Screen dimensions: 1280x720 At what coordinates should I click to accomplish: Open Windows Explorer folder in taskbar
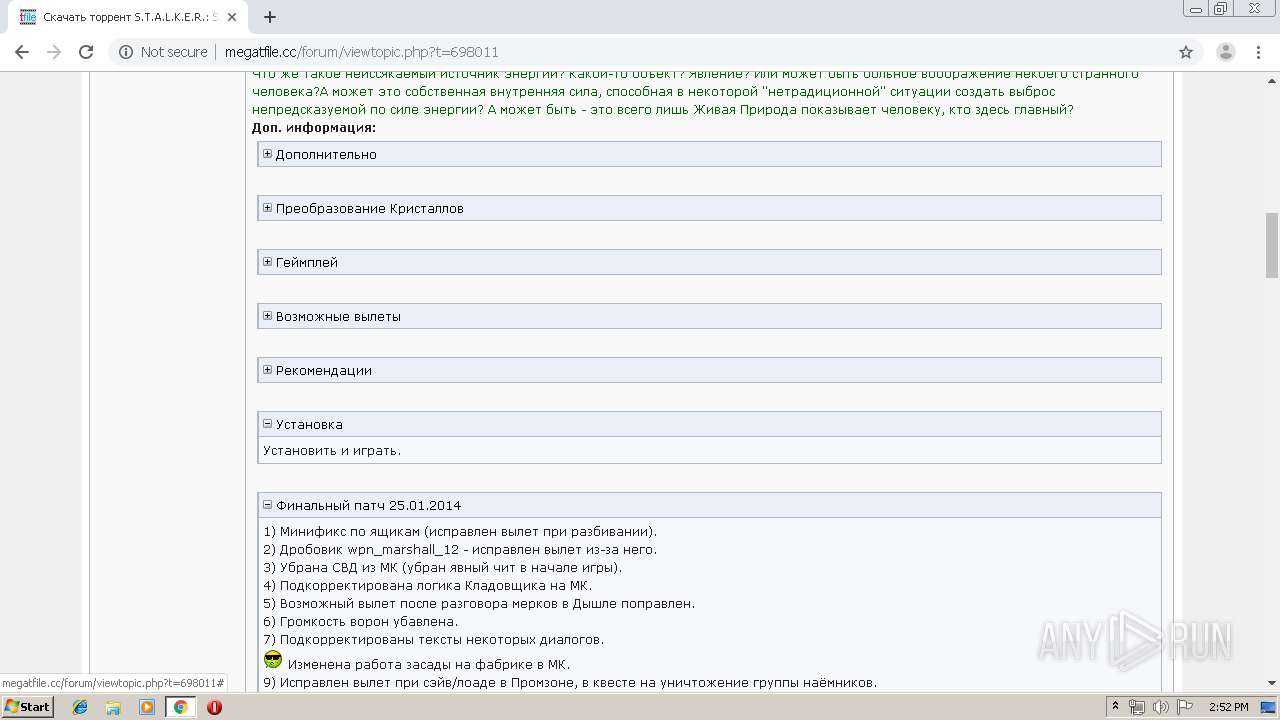click(x=113, y=707)
